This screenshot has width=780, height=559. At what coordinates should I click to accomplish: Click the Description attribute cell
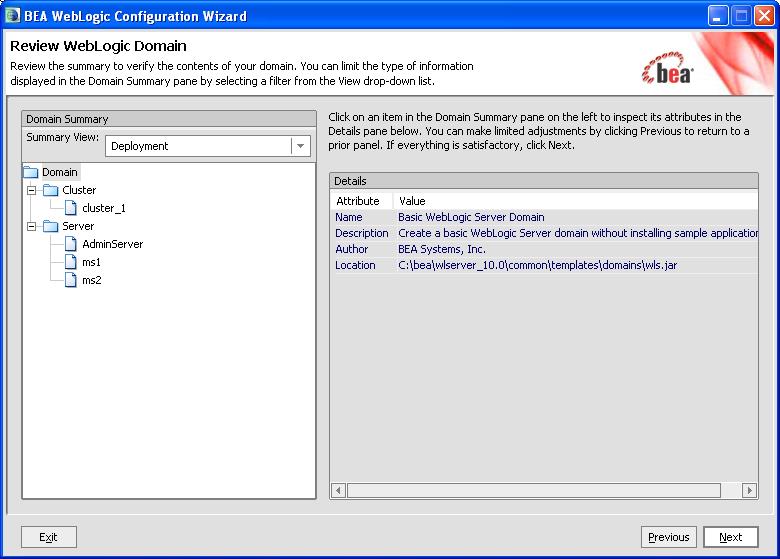(x=362, y=233)
